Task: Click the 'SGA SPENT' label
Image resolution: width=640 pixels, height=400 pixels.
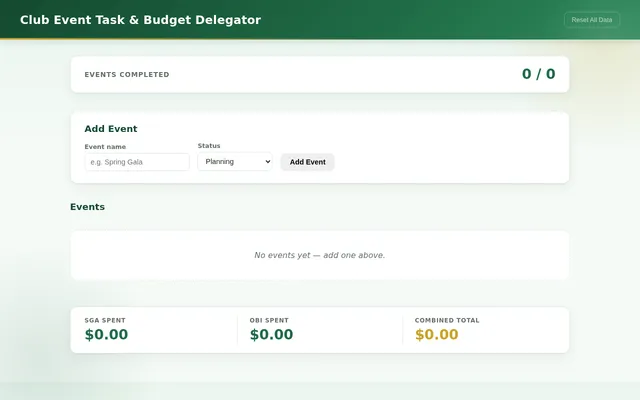Action: tap(105, 320)
